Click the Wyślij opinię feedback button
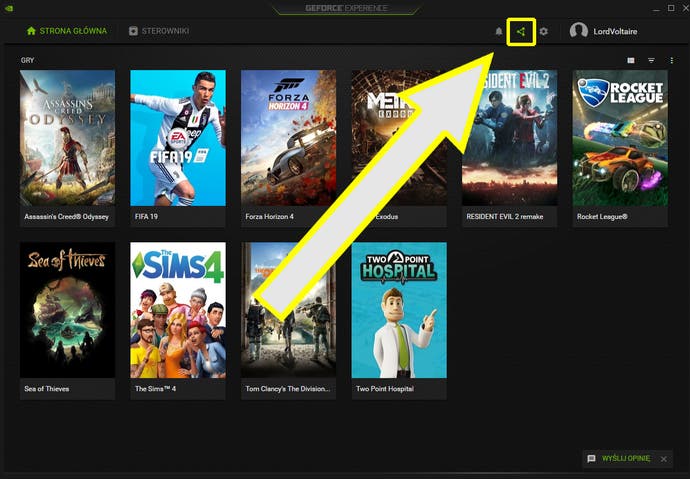The width and height of the screenshot is (690, 479). 626,458
